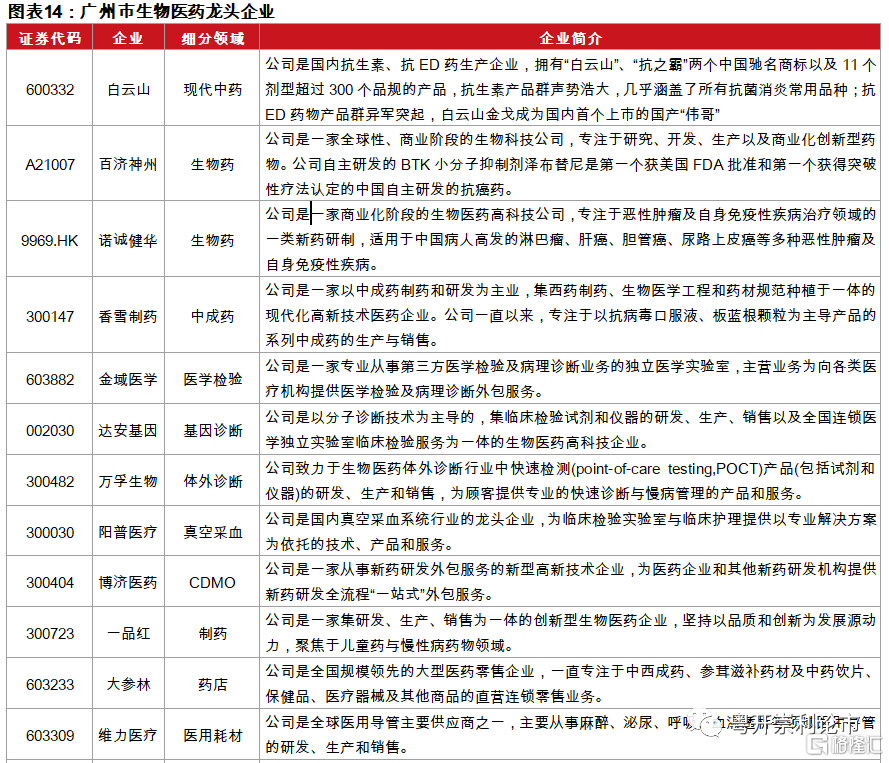Select the 白云山 company name cell
This screenshot has height=763, width=889.
tap(128, 89)
